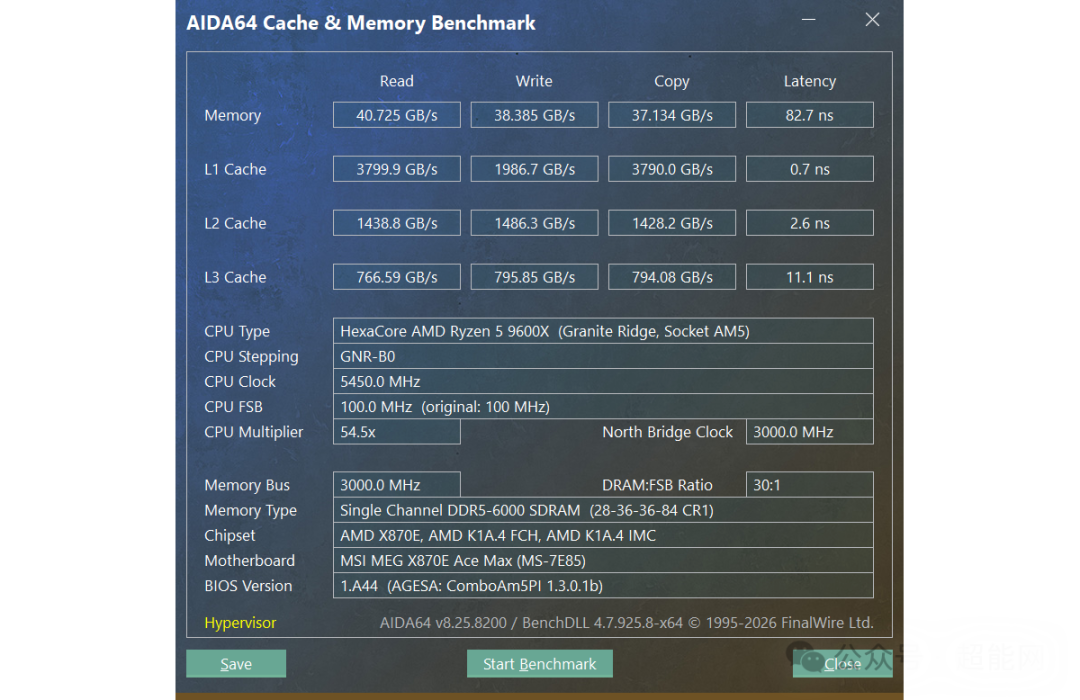Minimize the AIDA64 benchmark window
This screenshot has height=700, width=1080.
[809, 20]
